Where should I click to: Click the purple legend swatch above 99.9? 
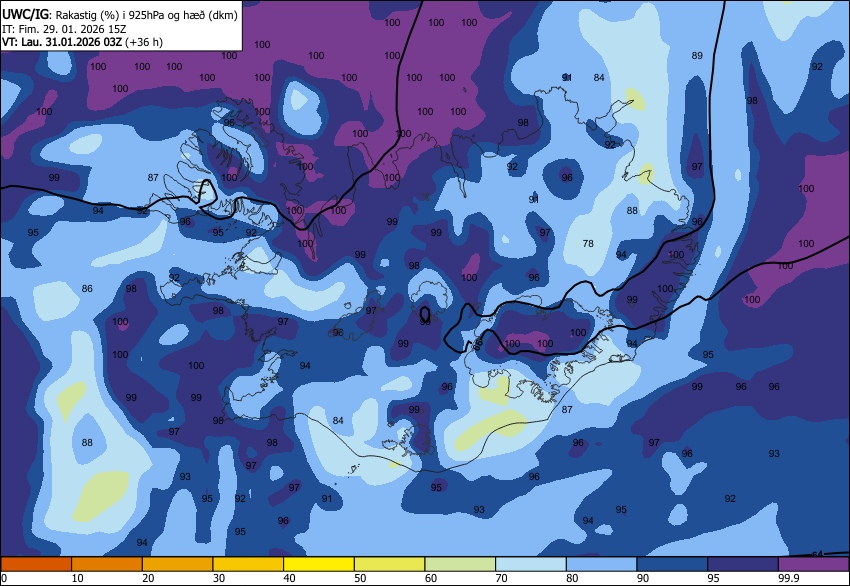pyautogui.click(x=814, y=564)
